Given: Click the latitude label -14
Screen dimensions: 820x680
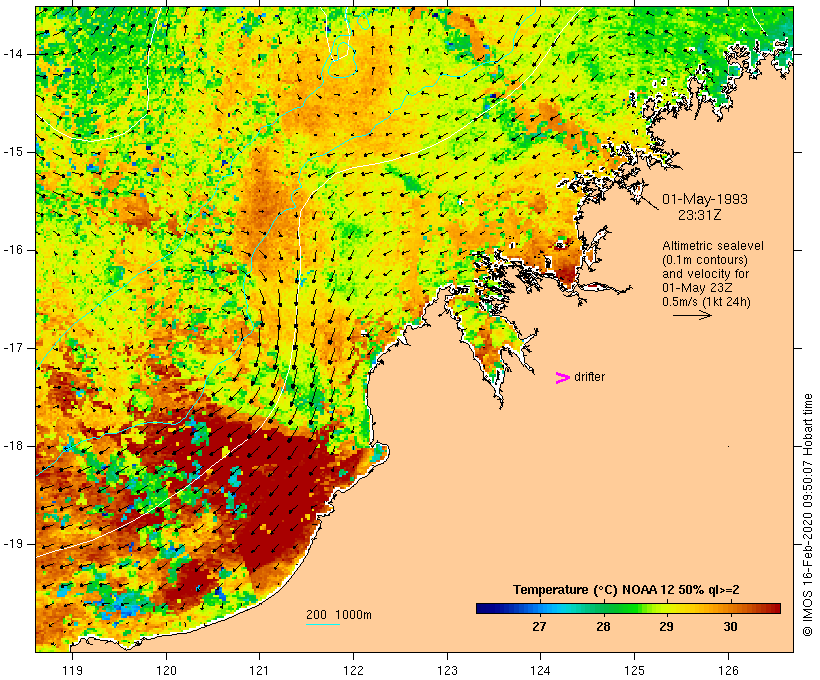Looking at the screenshot, I should click(x=14, y=54).
